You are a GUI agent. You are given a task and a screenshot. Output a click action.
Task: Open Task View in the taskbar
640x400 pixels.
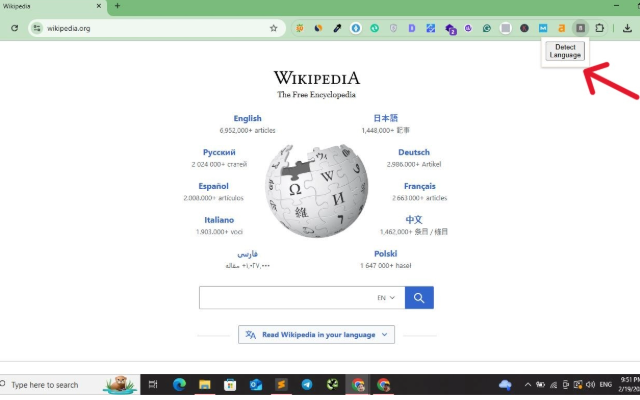coord(153,384)
